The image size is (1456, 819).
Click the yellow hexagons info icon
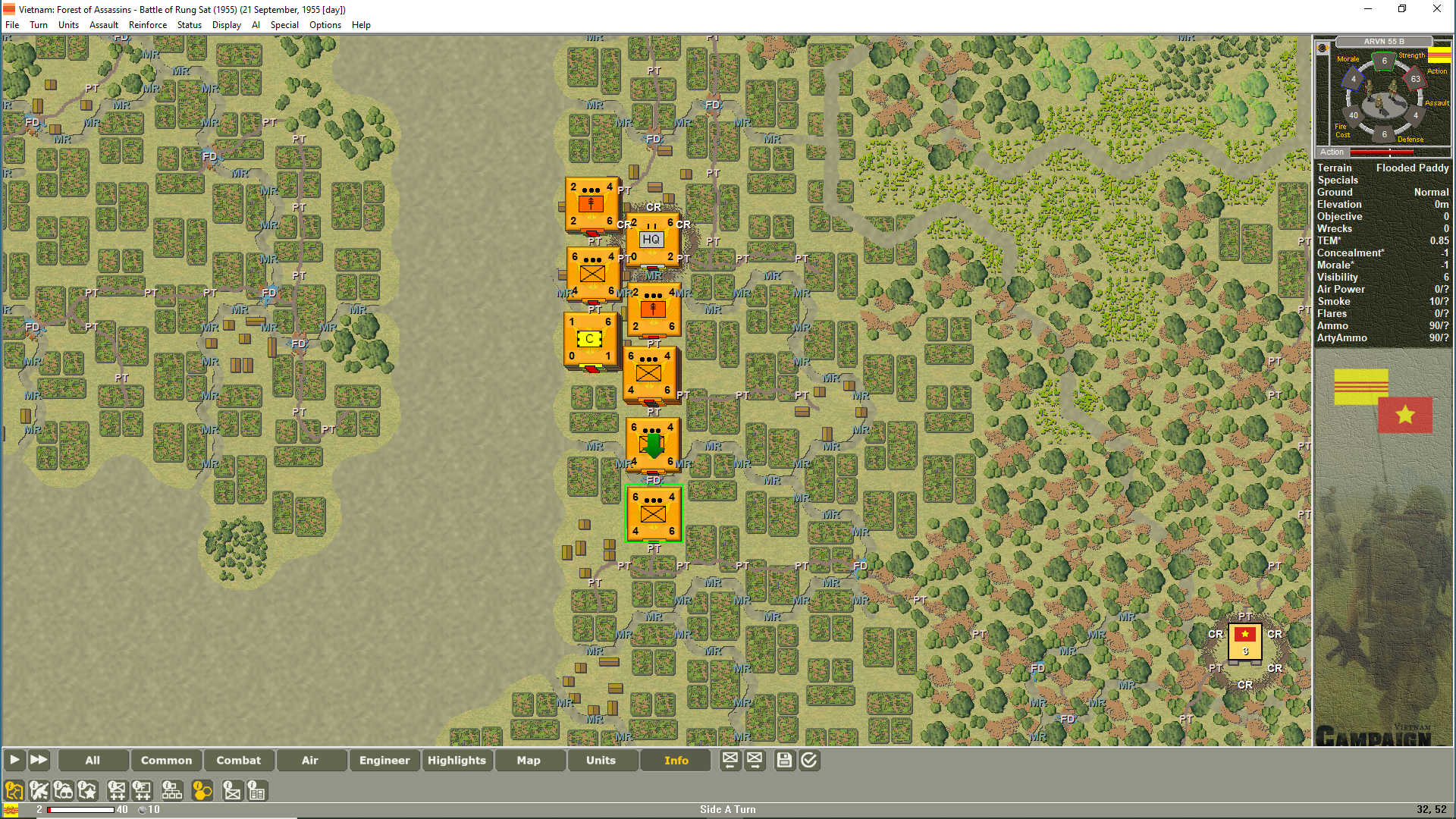tap(202, 791)
